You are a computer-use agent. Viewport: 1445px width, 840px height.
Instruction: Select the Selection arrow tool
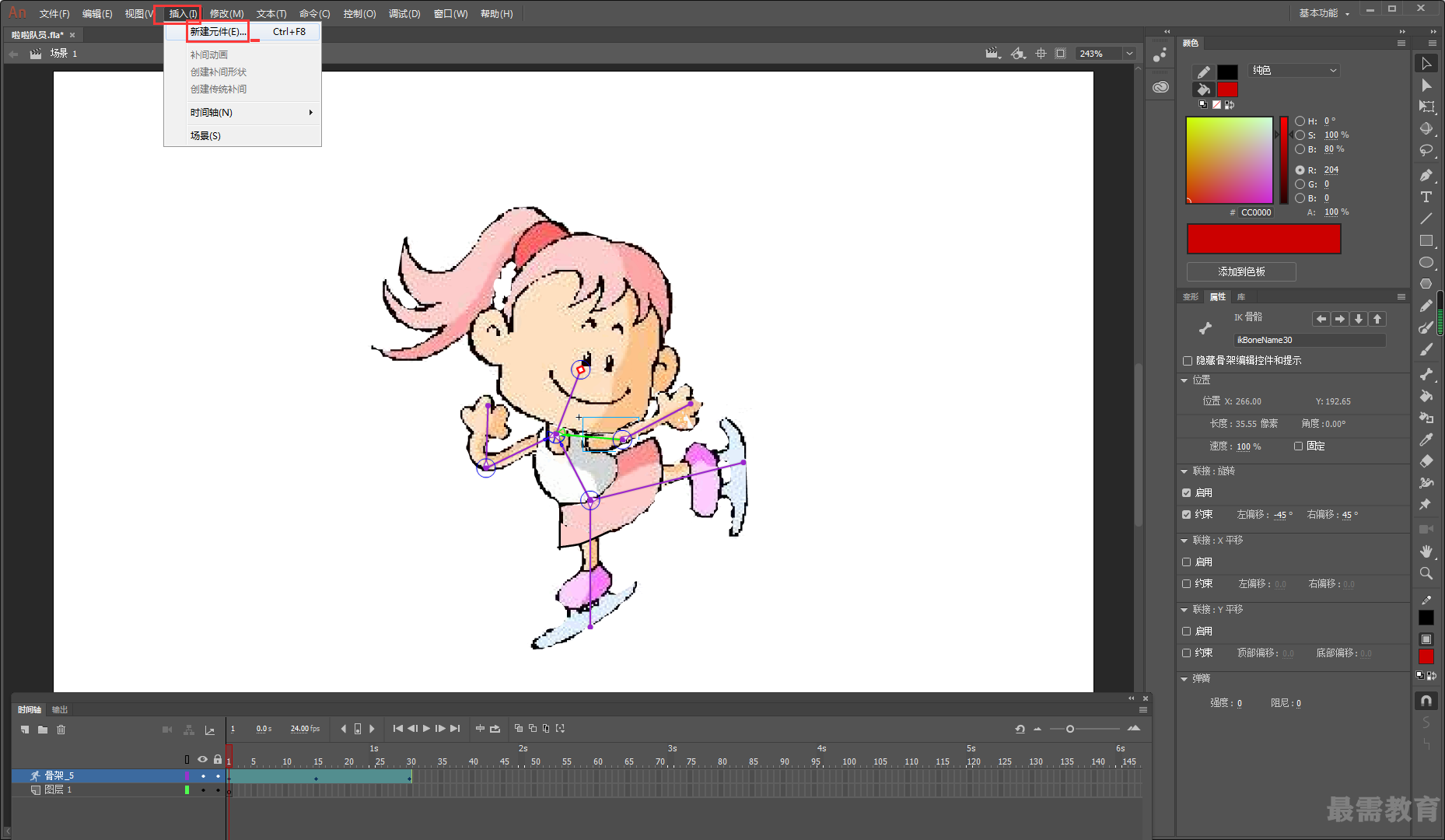1426,64
